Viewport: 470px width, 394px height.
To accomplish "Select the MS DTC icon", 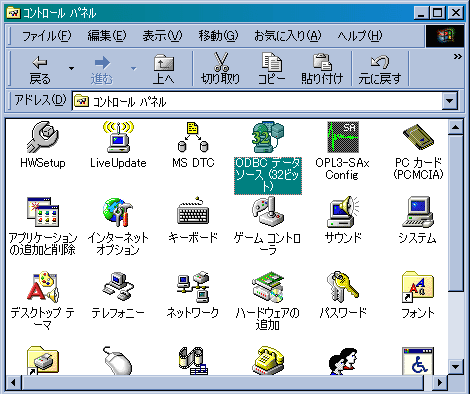I will click(193, 137).
